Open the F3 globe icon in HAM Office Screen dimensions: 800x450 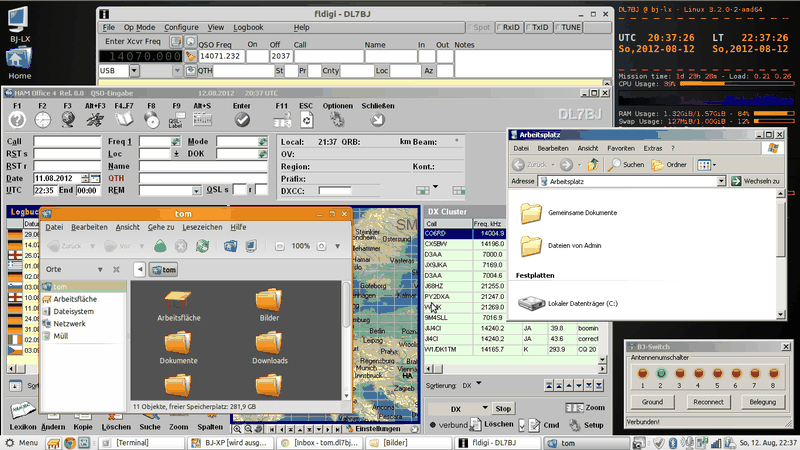point(68,120)
